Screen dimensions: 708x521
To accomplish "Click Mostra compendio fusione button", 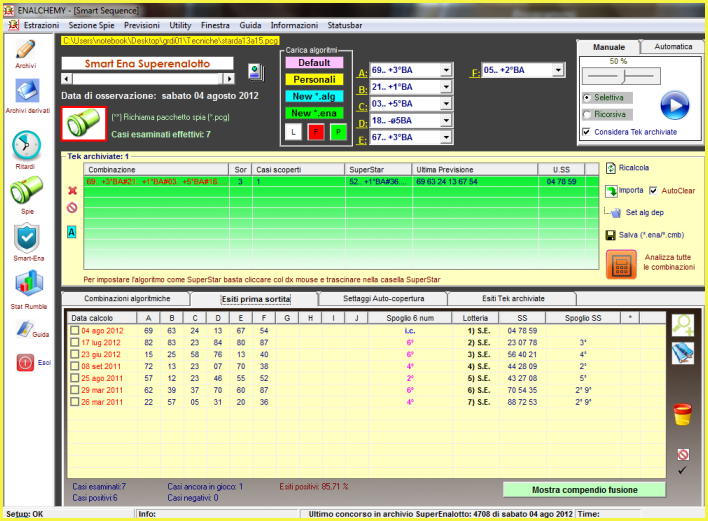I will point(584,490).
